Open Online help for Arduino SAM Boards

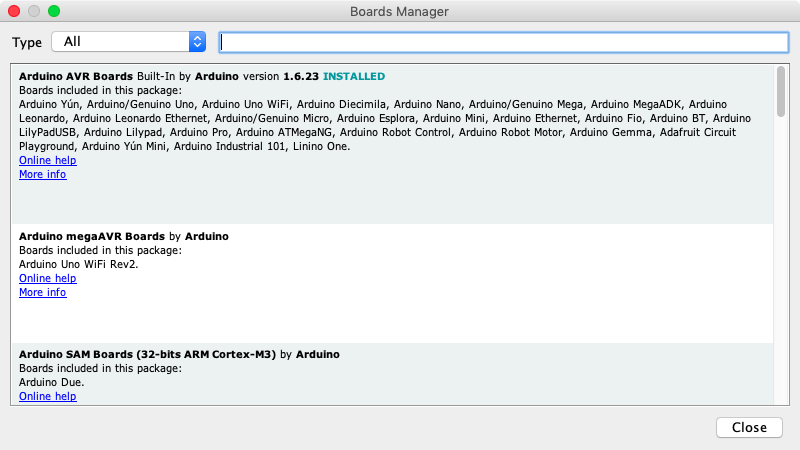(47, 396)
